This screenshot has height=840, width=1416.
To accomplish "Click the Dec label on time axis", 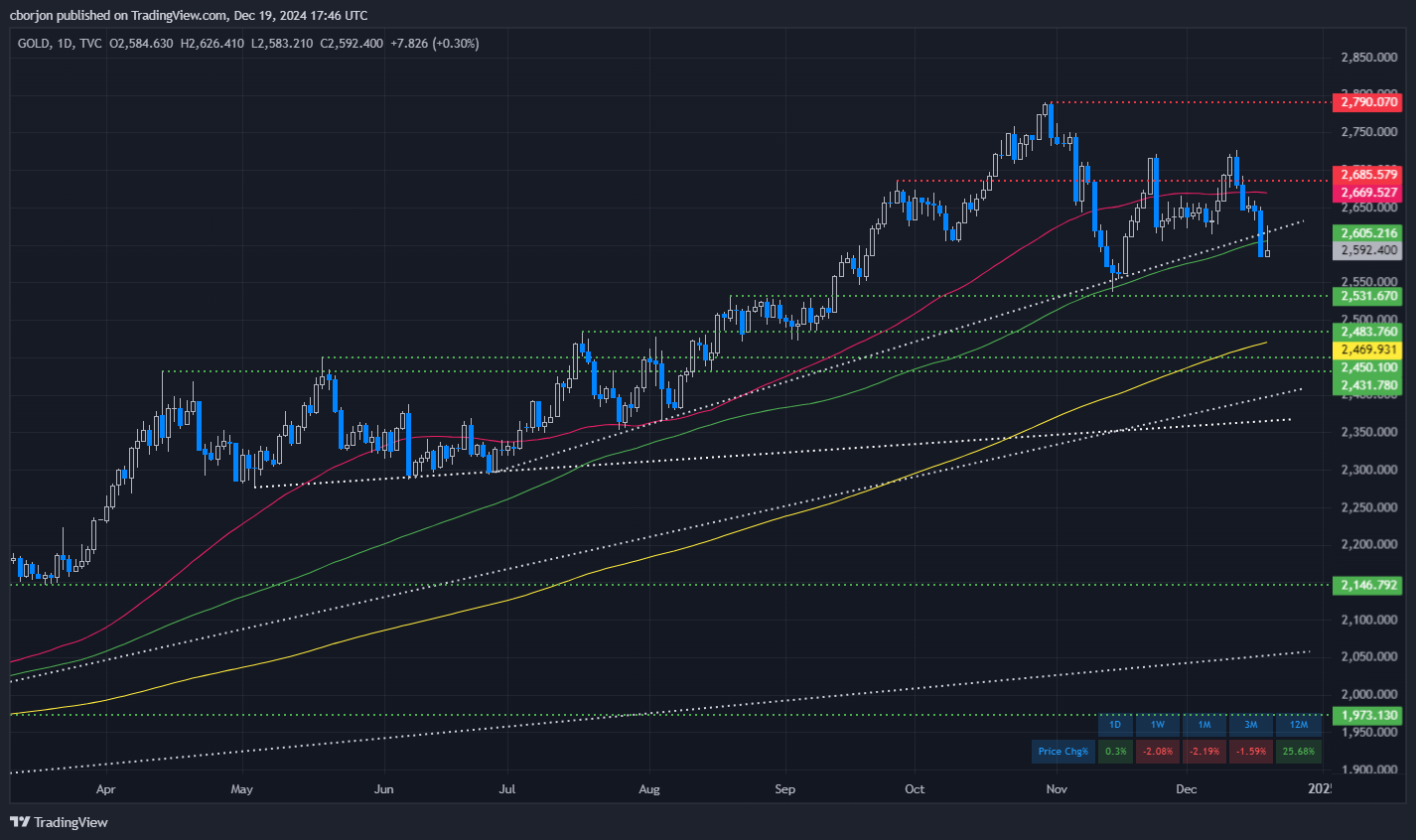I will point(1186,789).
